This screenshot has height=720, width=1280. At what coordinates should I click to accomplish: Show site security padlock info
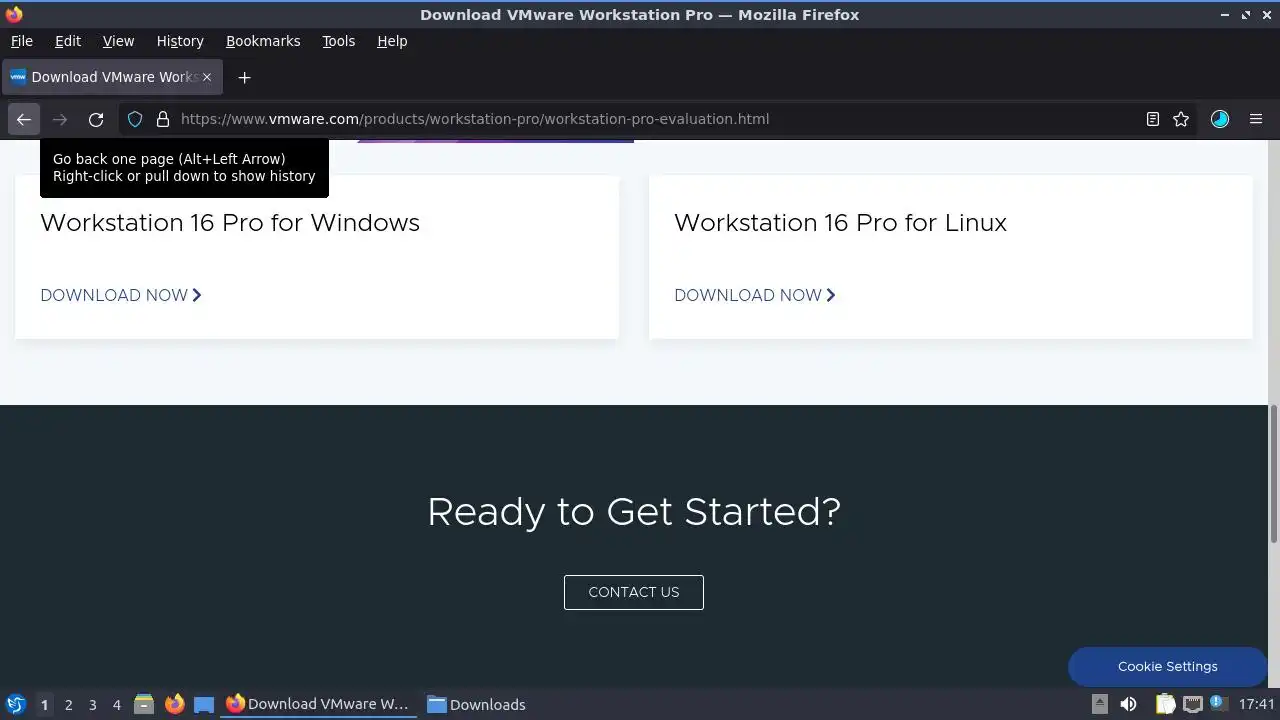point(162,119)
